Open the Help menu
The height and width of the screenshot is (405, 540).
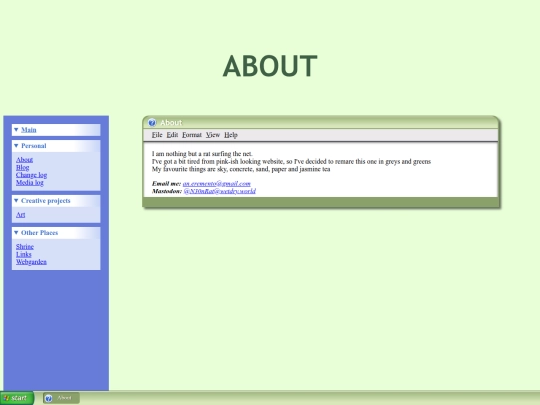coord(231,135)
